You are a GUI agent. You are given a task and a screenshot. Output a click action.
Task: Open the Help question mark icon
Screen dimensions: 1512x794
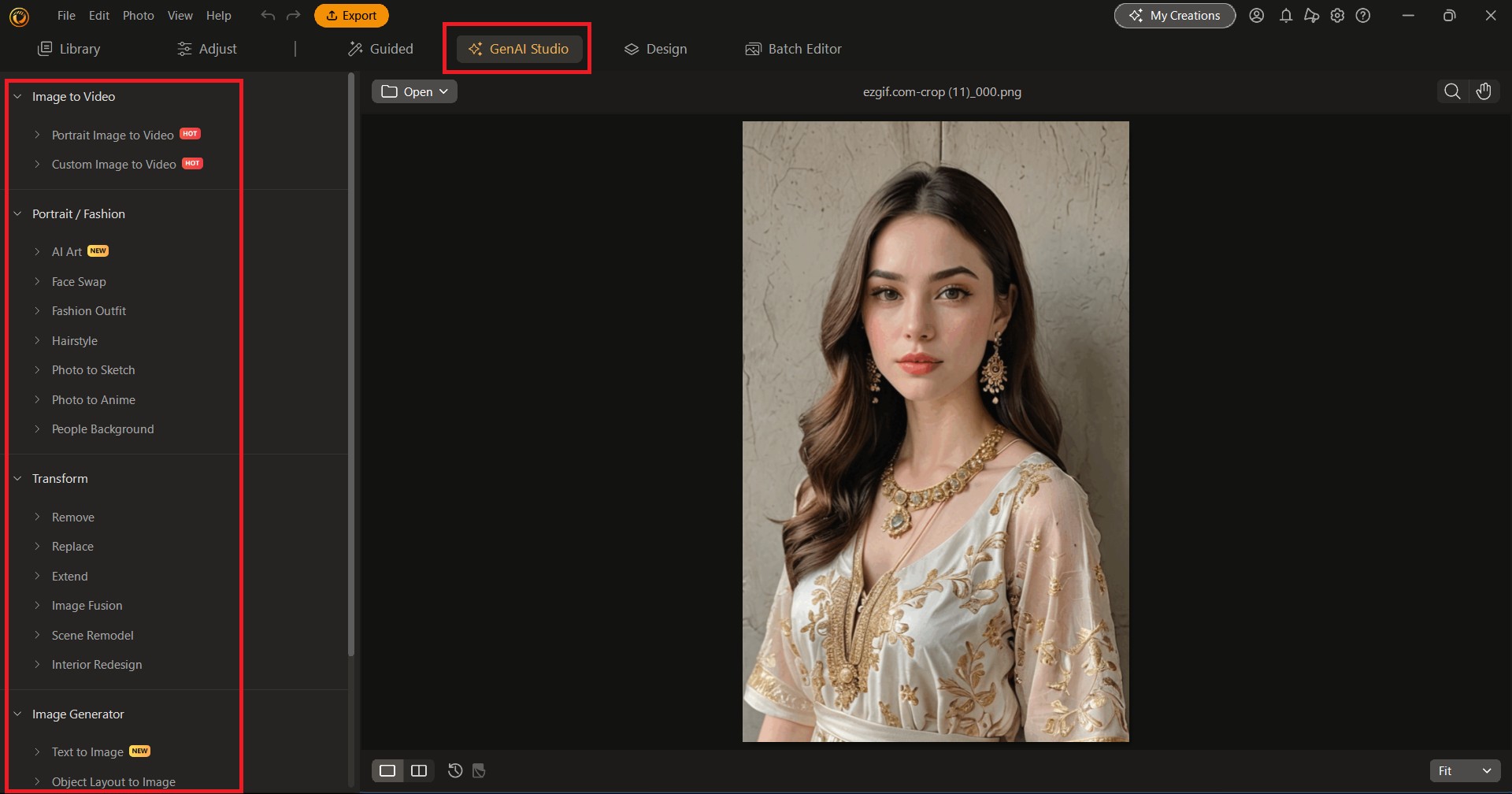1362,15
